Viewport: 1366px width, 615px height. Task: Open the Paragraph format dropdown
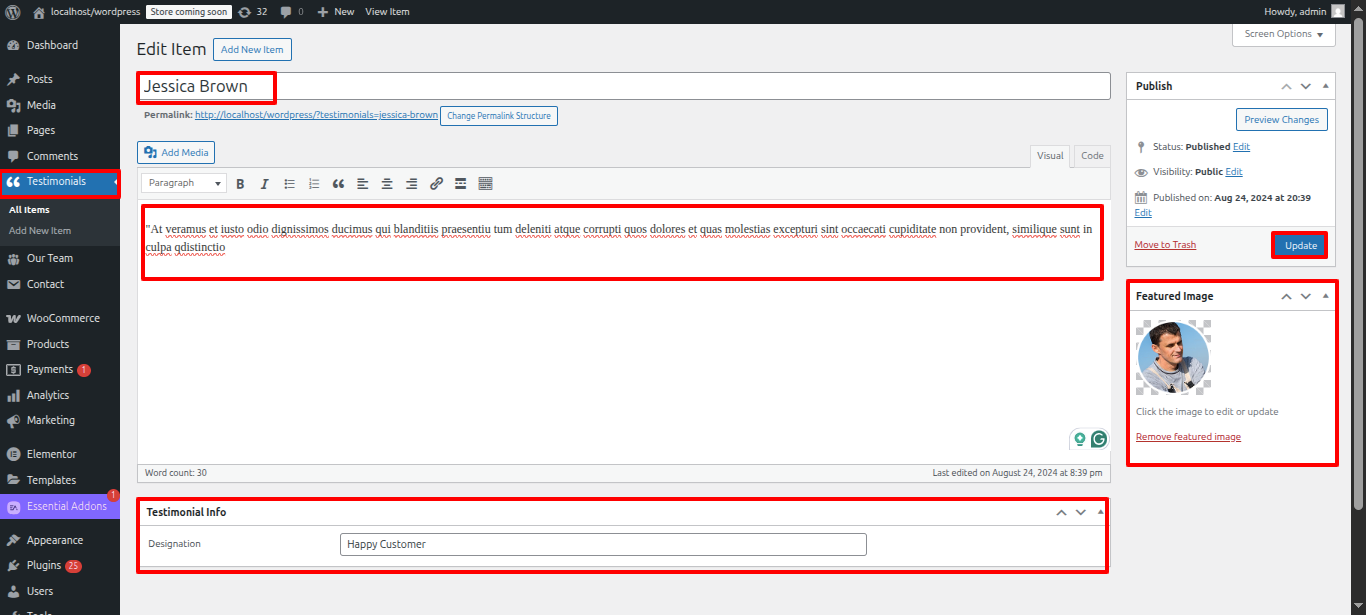(185, 184)
